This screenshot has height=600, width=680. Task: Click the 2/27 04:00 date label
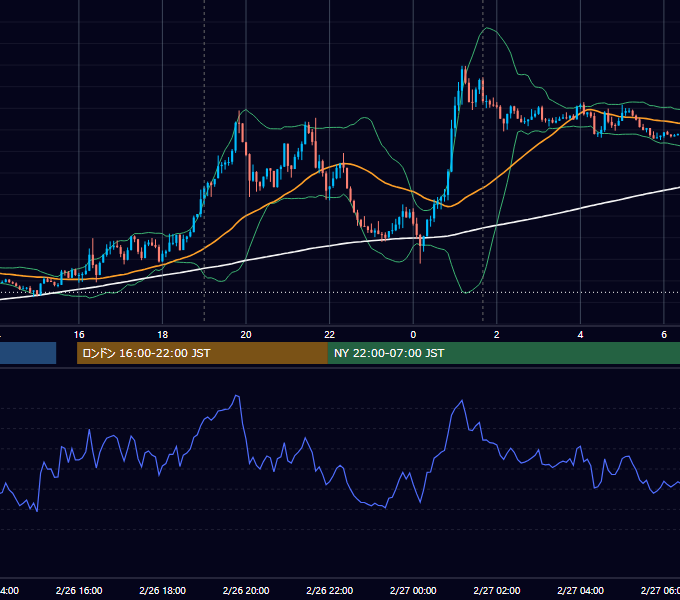(x=580, y=590)
